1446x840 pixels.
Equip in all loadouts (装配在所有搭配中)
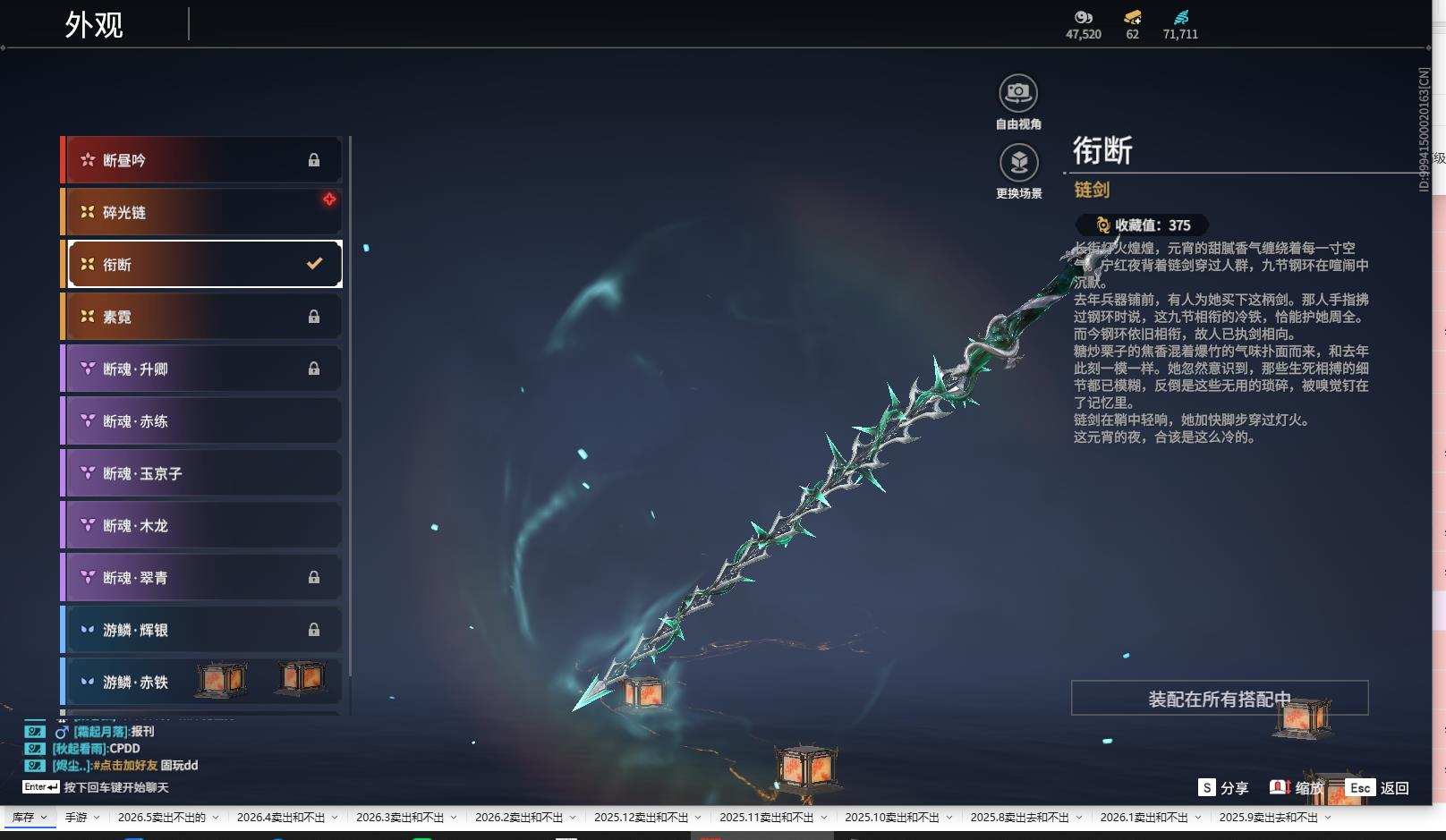1220,699
